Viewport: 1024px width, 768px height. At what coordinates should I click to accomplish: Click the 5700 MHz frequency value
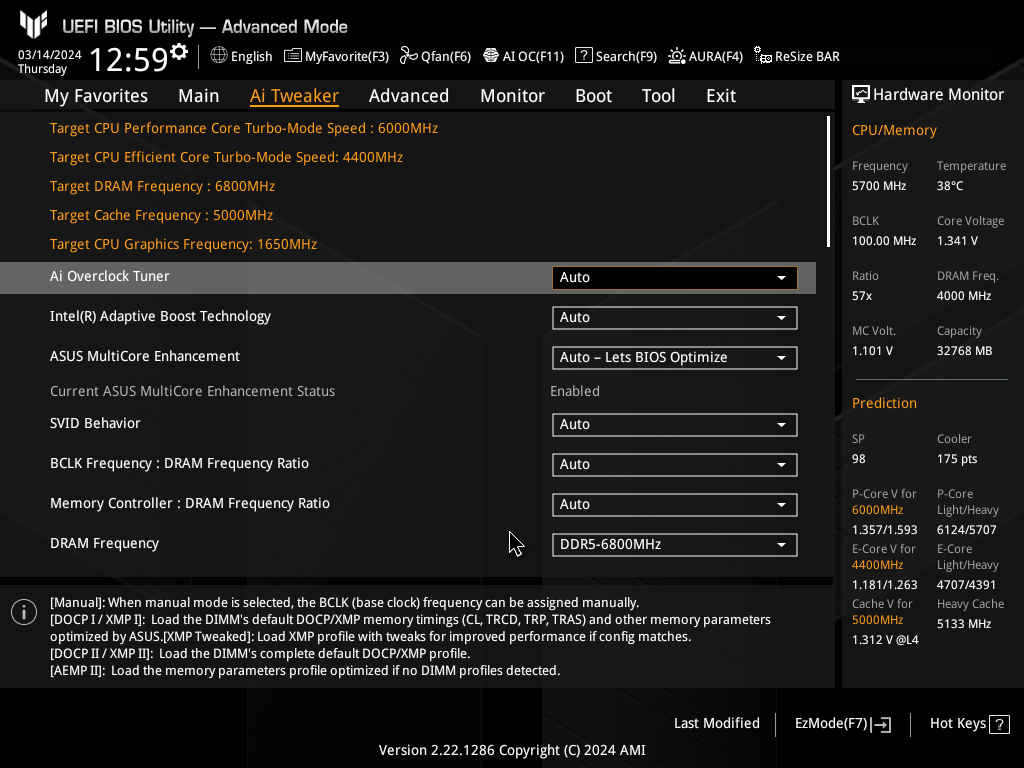coord(879,186)
